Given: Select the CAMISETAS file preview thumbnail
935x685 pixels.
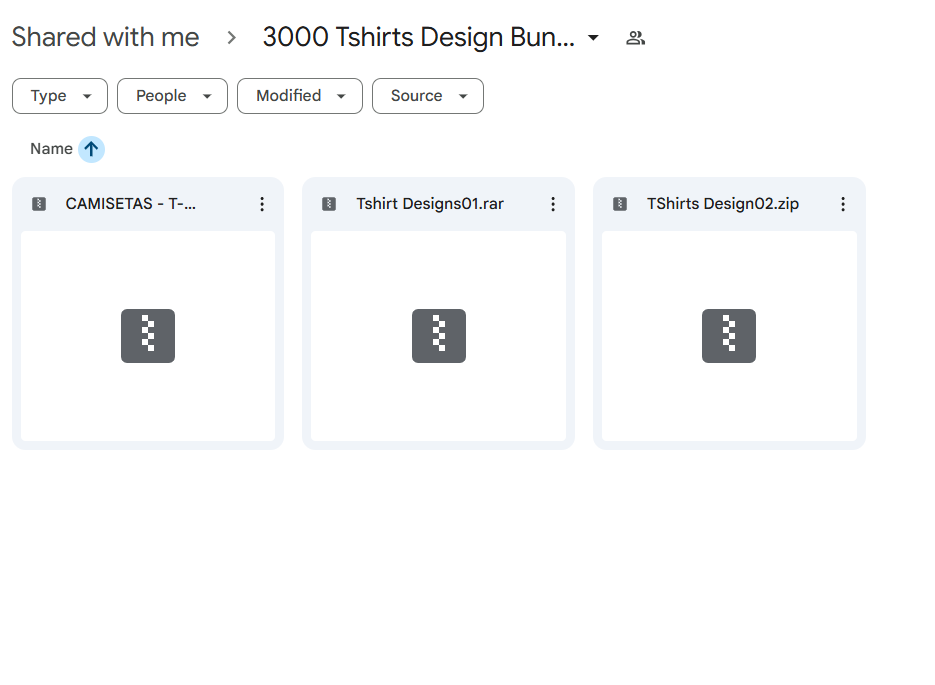Looking at the screenshot, I should click(148, 336).
